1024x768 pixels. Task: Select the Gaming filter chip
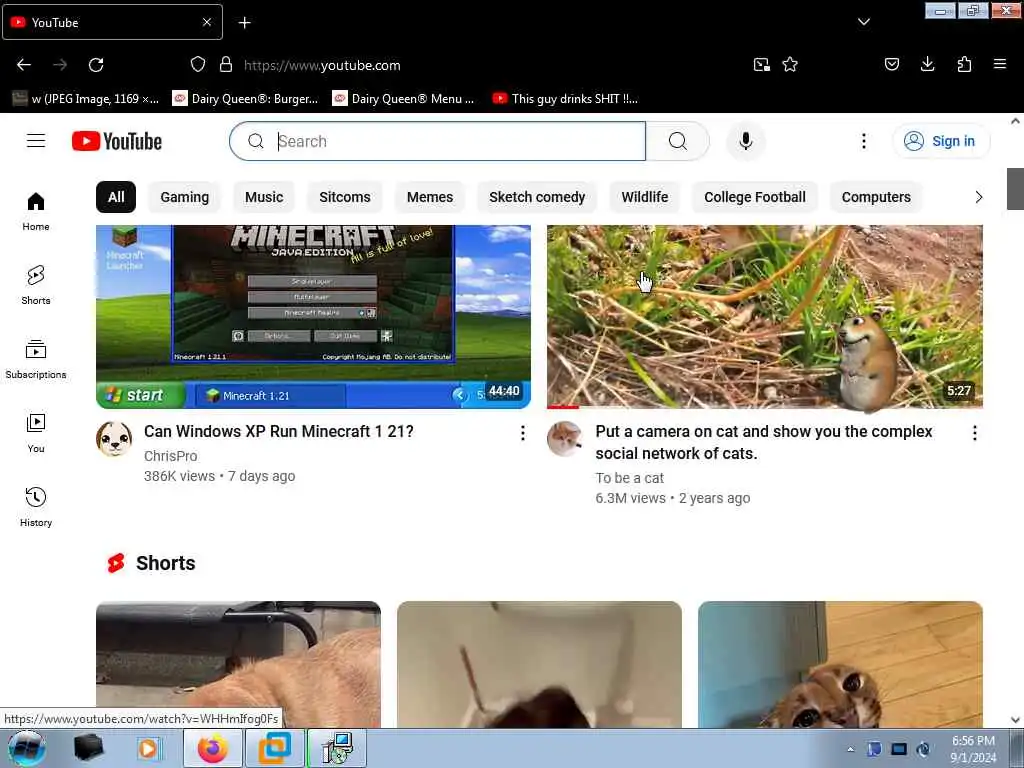tap(185, 197)
